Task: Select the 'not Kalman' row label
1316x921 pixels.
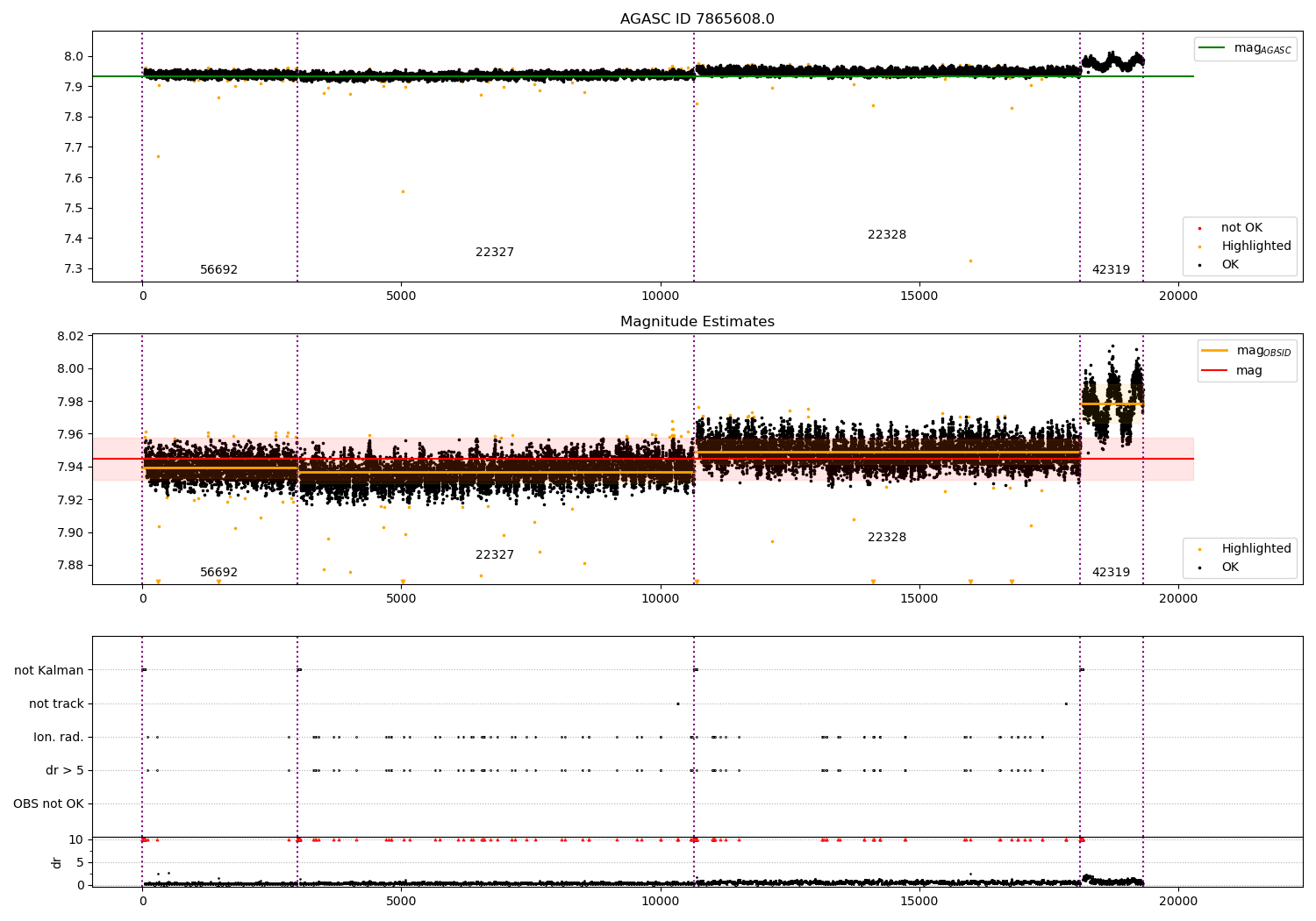Action: coord(49,670)
